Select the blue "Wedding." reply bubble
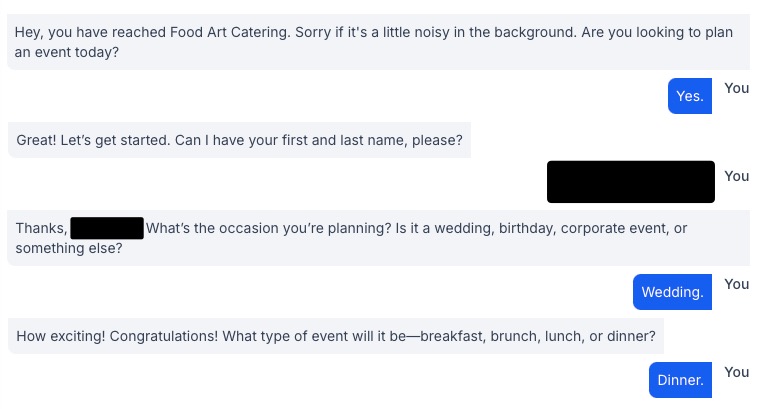The width and height of the screenshot is (768, 409). coord(672,292)
